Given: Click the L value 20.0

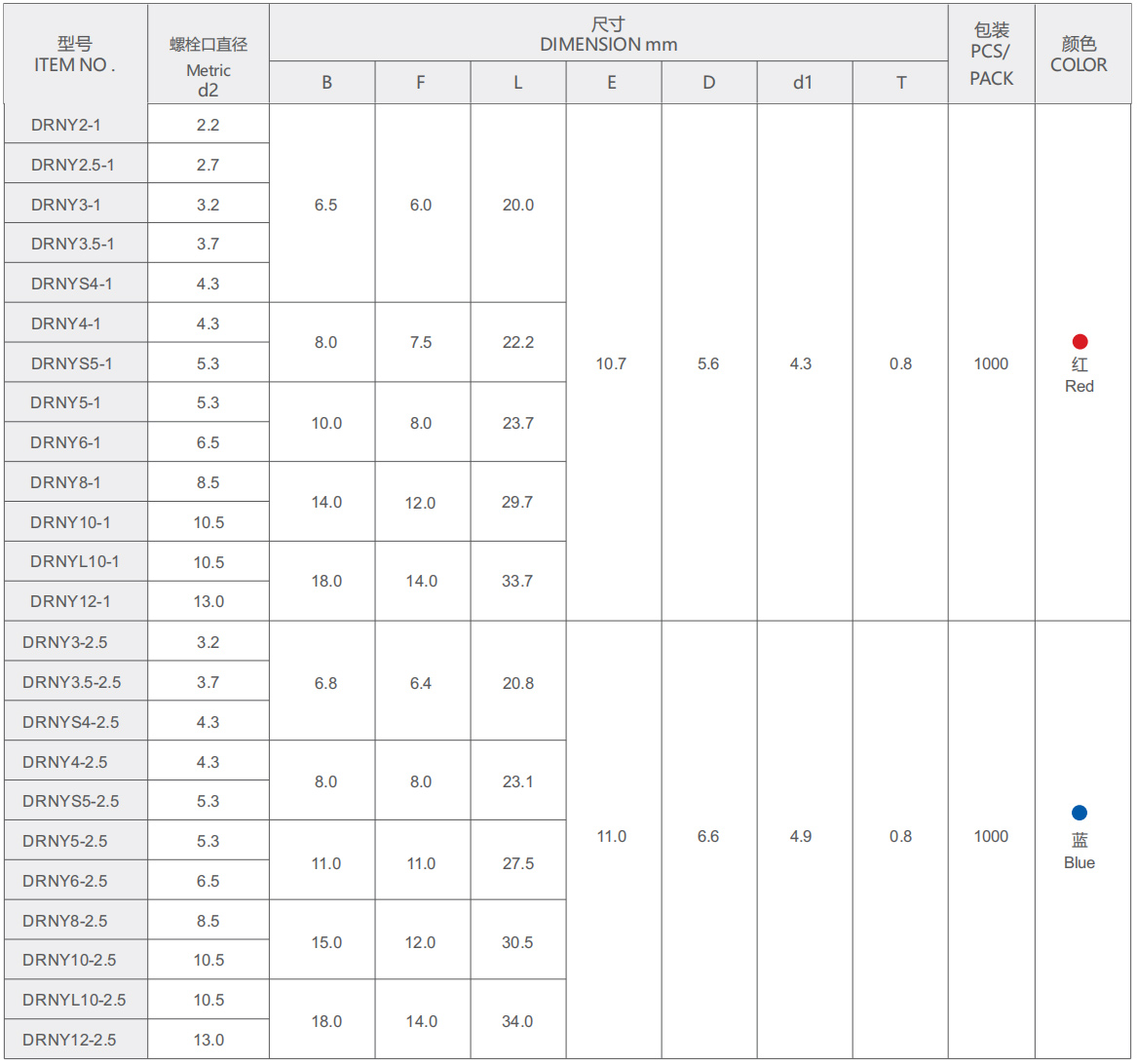Looking at the screenshot, I should pos(517,206).
